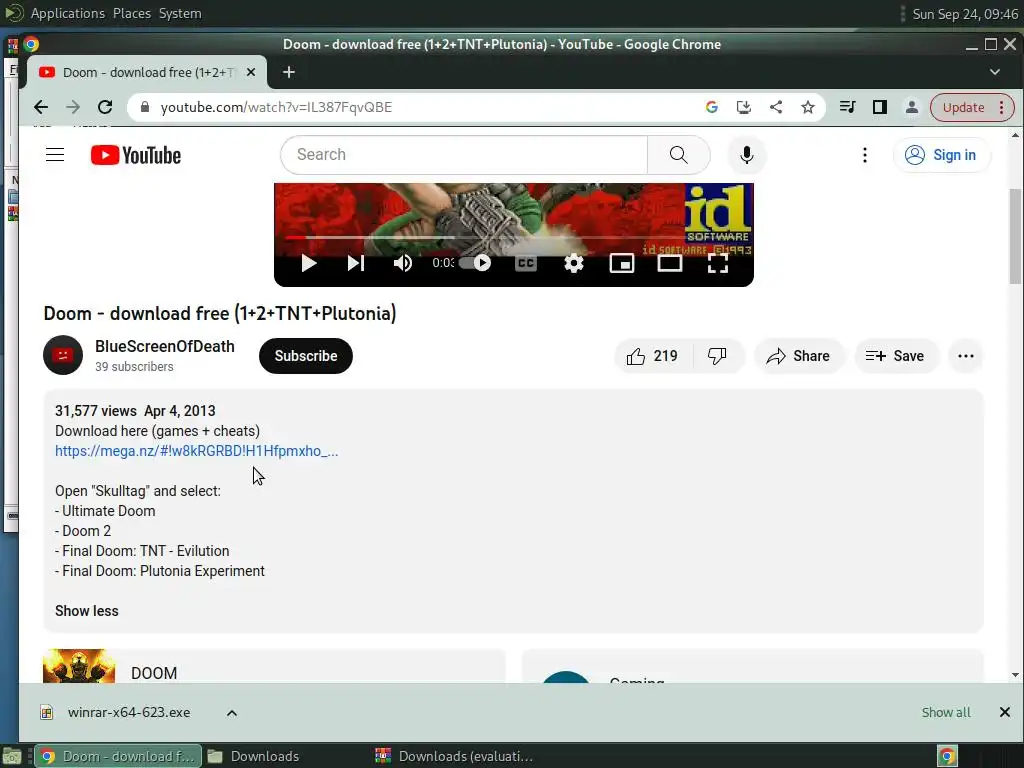Click the URL address bar
Viewport: 1024px width, 768px height.
418,107
